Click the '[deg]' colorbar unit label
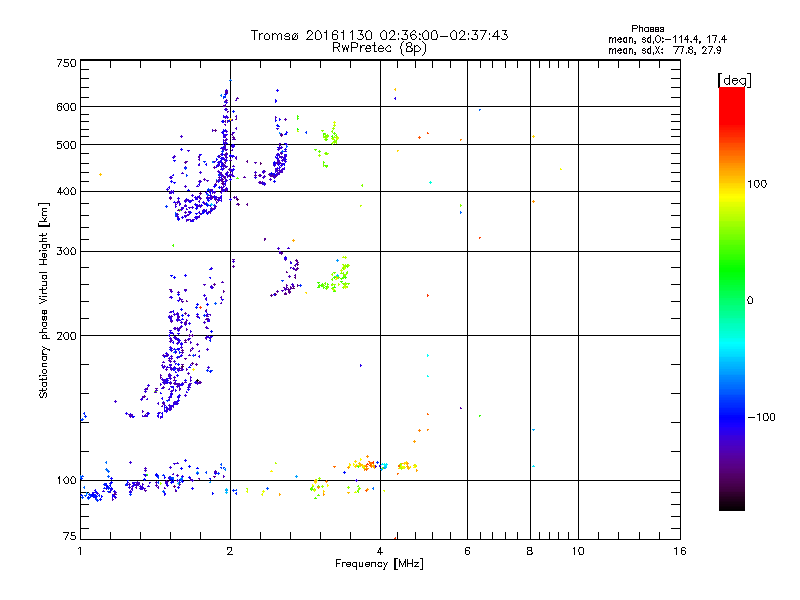Image resolution: width=800 pixels, height=600 pixels. (x=734, y=80)
